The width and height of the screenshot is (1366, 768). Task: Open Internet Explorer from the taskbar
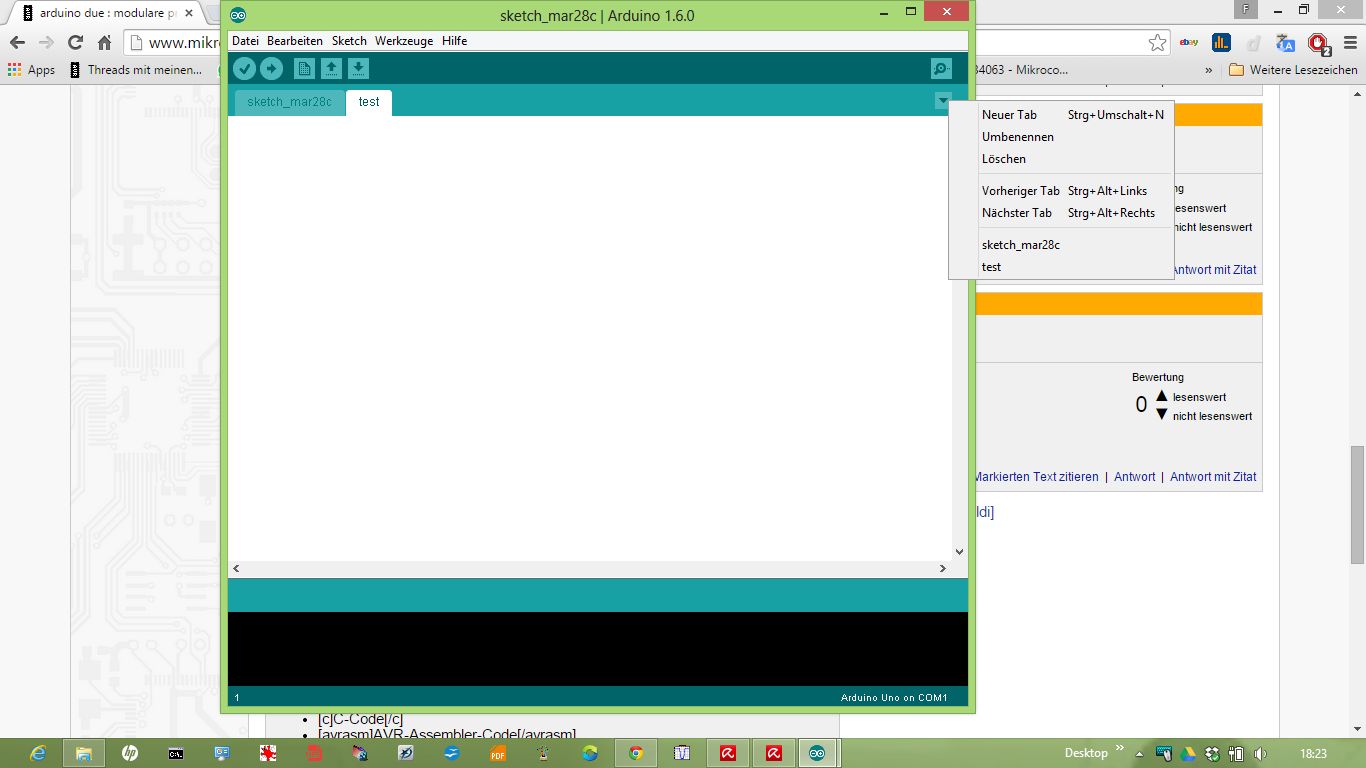[x=38, y=753]
